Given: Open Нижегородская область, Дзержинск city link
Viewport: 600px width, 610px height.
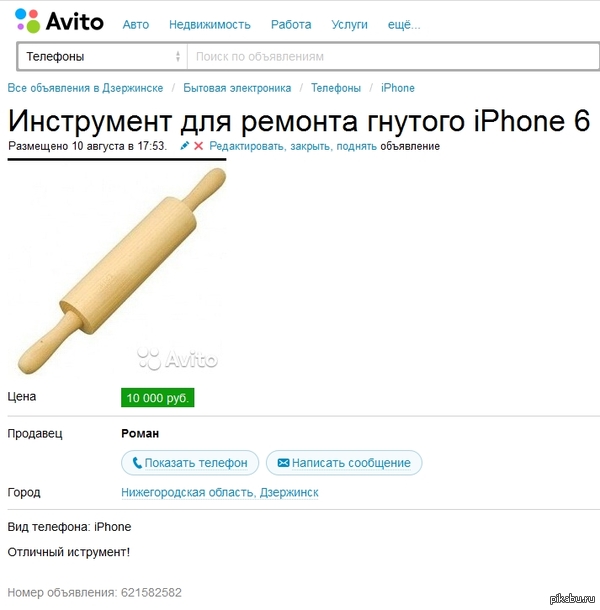Looking at the screenshot, I should tap(220, 492).
